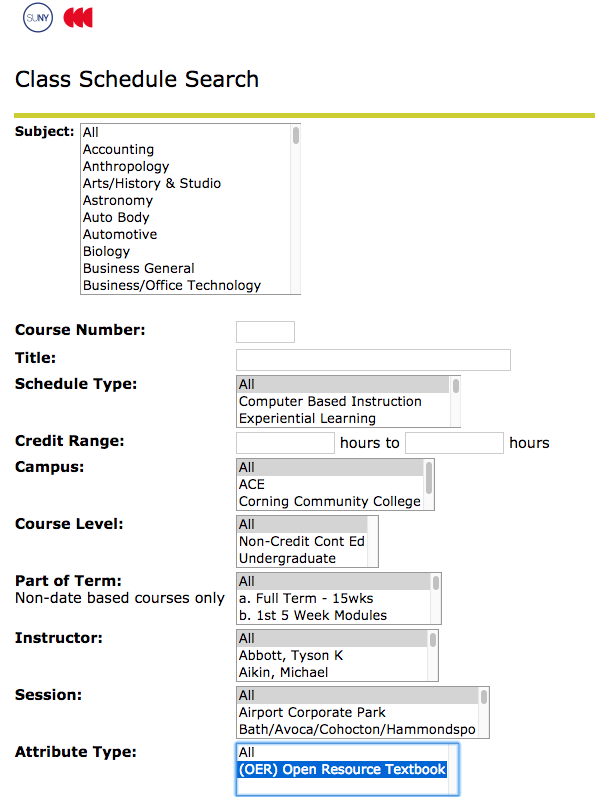This screenshot has width=595, height=797.
Task: Select All under Campus
Action: 330,467
